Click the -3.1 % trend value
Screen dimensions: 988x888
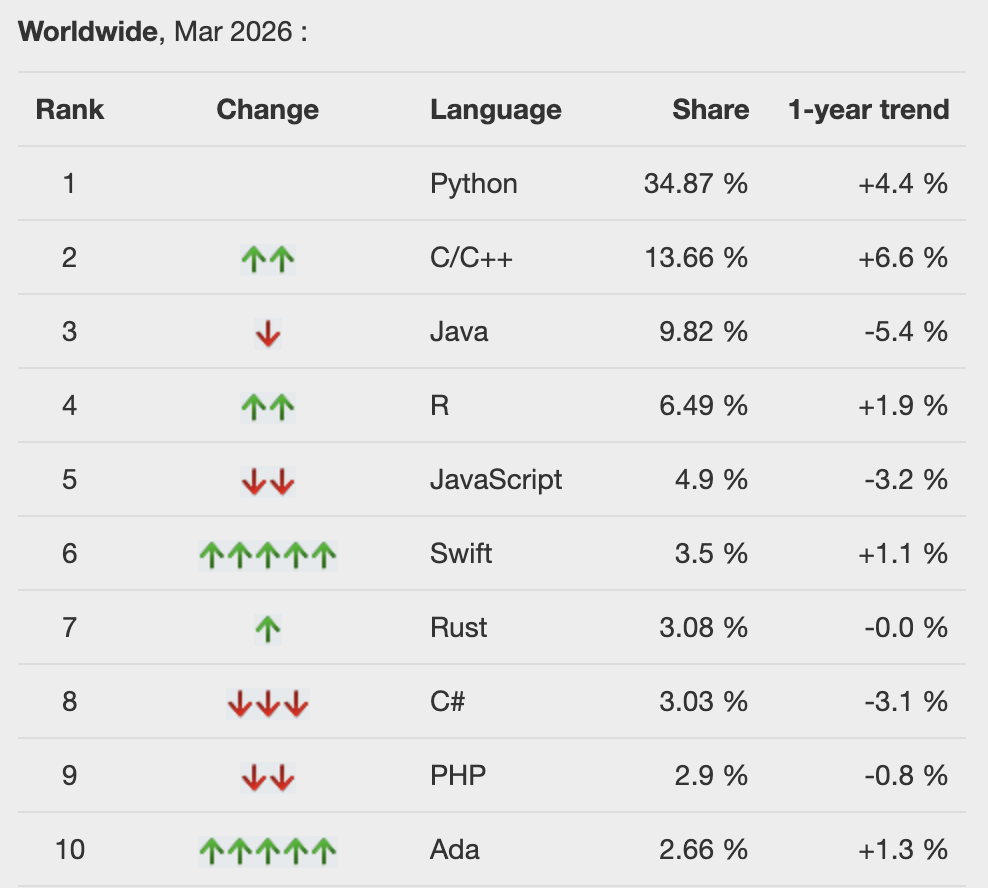[906, 701]
